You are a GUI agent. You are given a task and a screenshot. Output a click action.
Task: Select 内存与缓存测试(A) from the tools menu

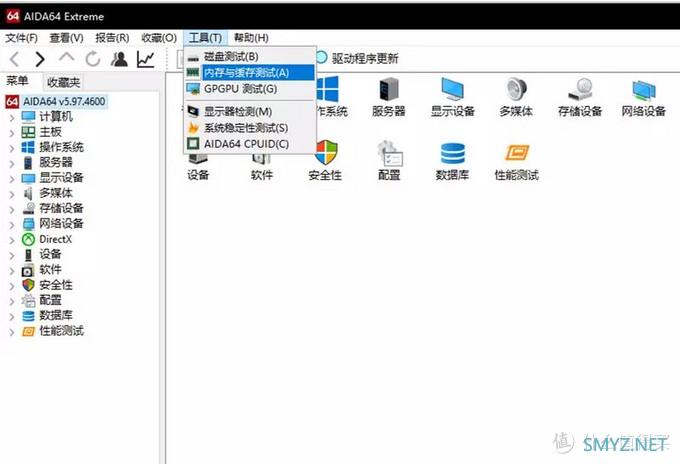pos(250,72)
